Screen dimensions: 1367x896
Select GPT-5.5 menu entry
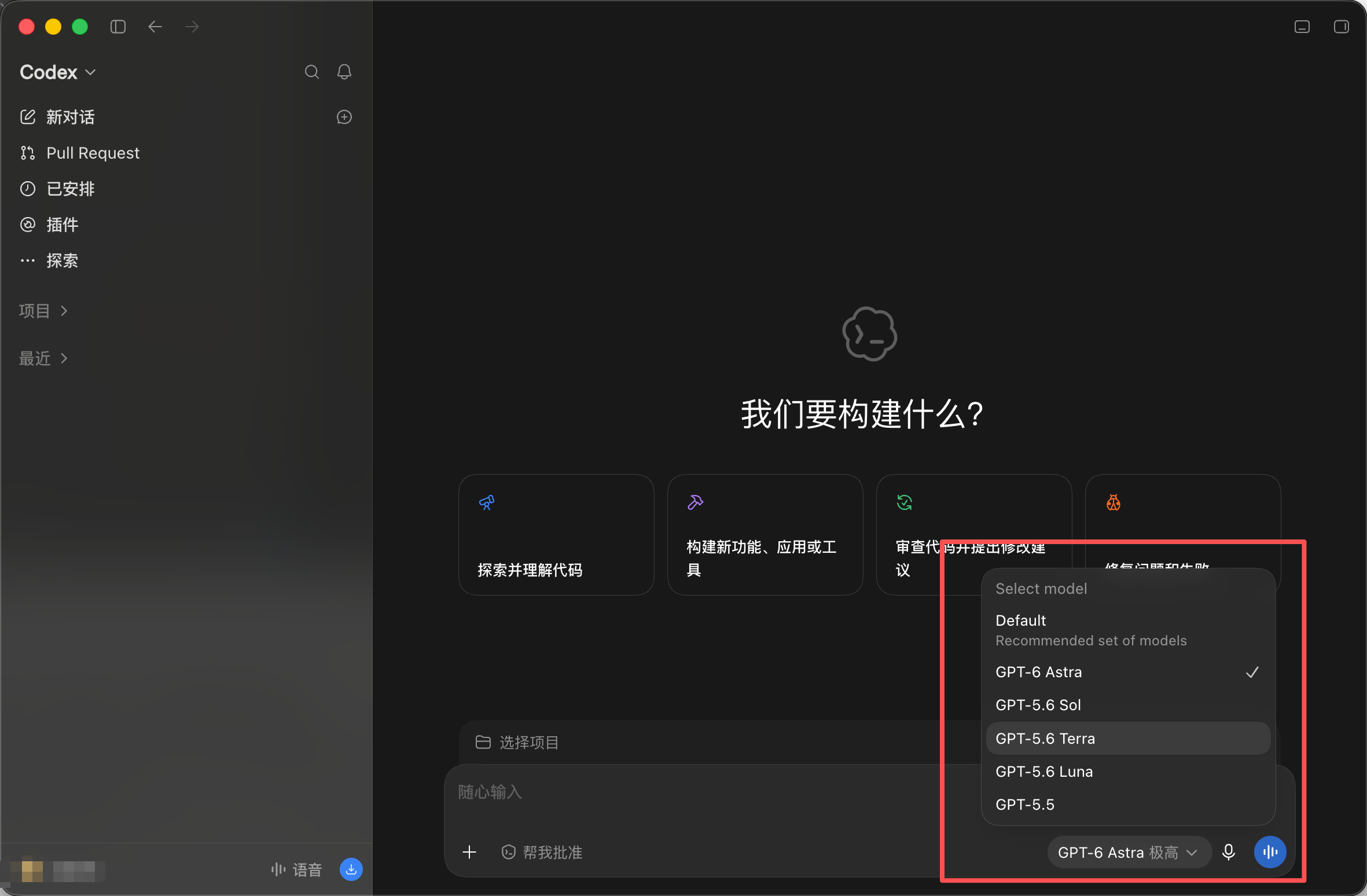point(1128,805)
